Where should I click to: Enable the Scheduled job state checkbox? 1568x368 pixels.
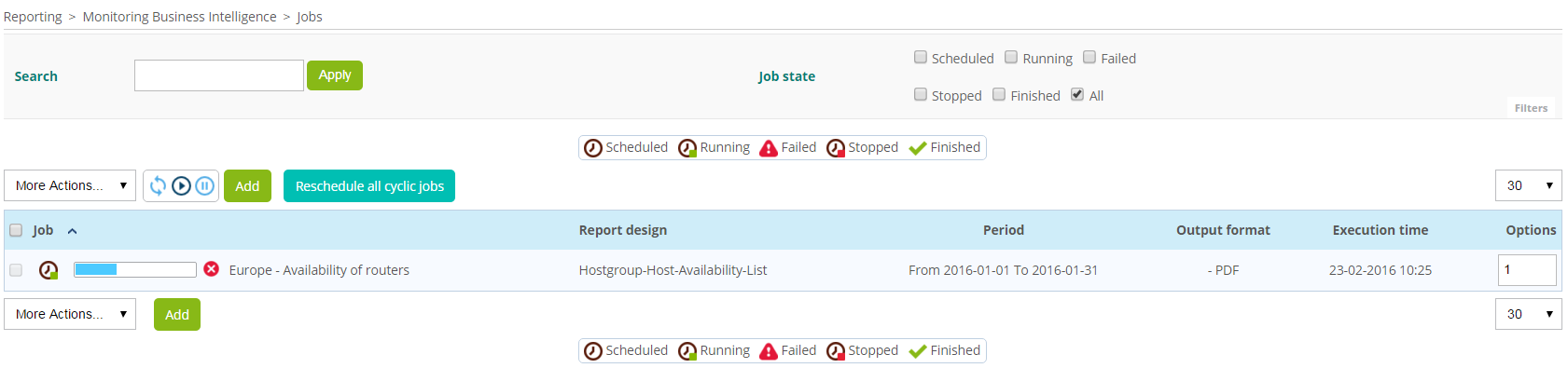(x=921, y=57)
